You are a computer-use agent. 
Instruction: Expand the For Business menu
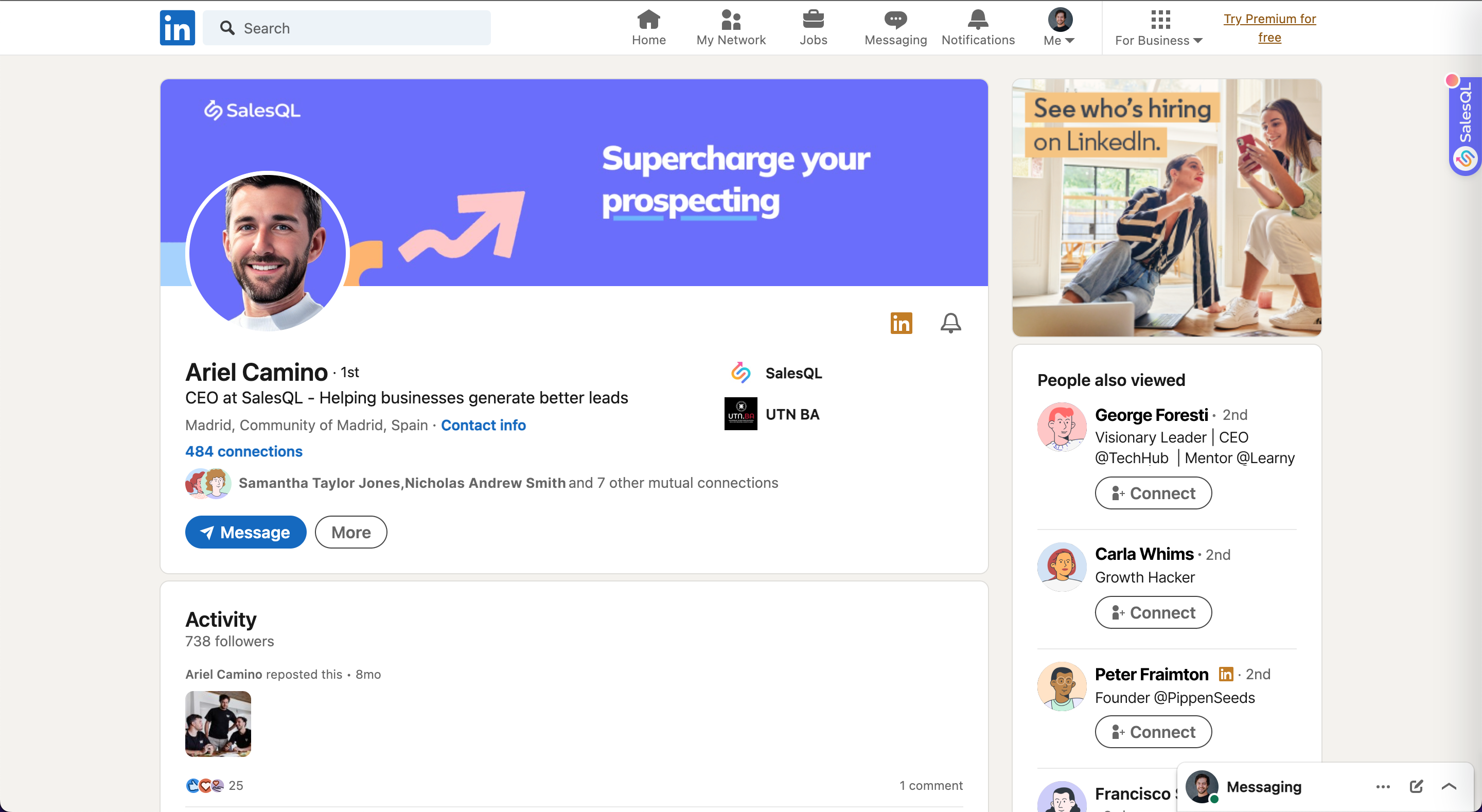tap(1159, 28)
